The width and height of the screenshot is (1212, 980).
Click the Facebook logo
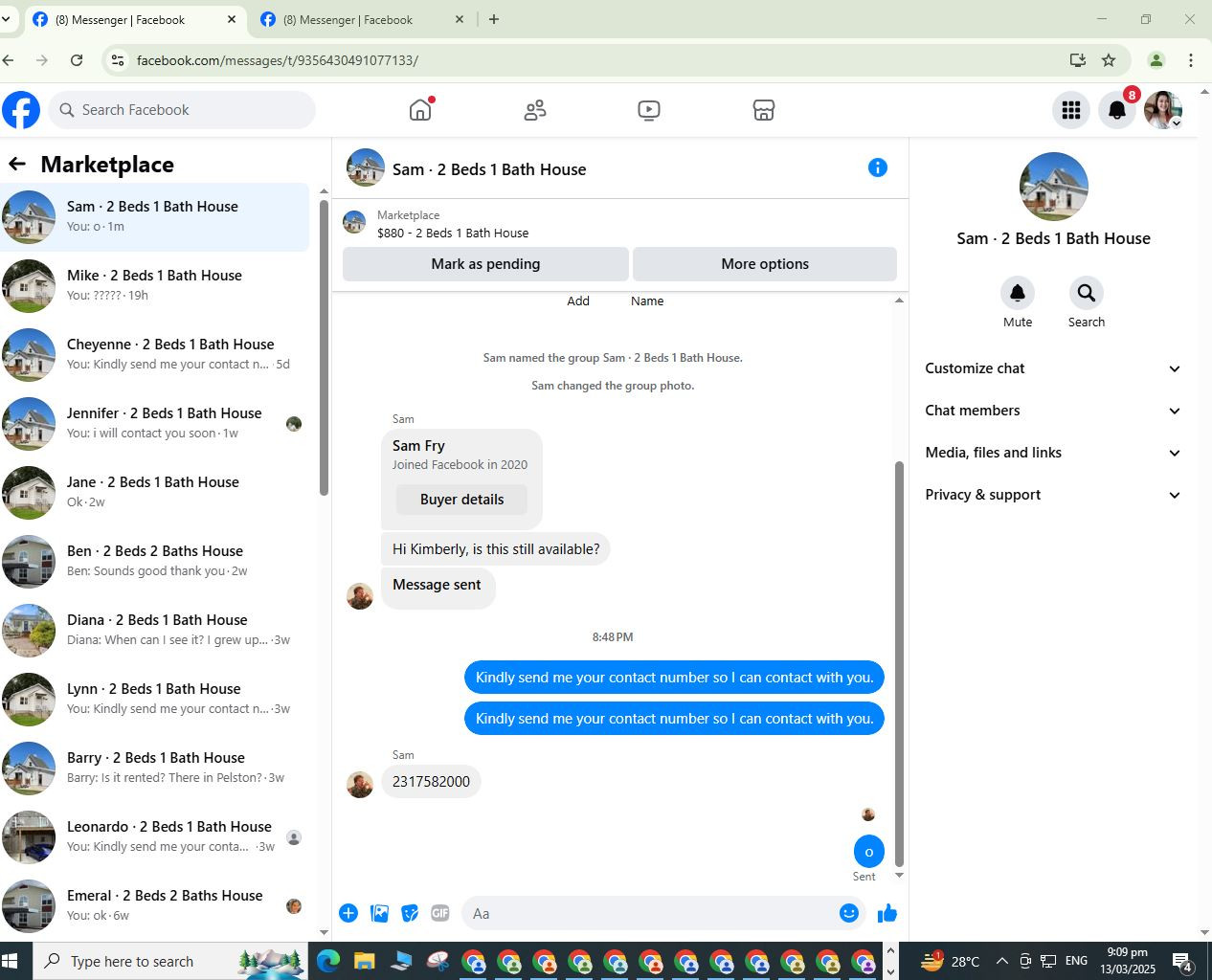[21, 110]
